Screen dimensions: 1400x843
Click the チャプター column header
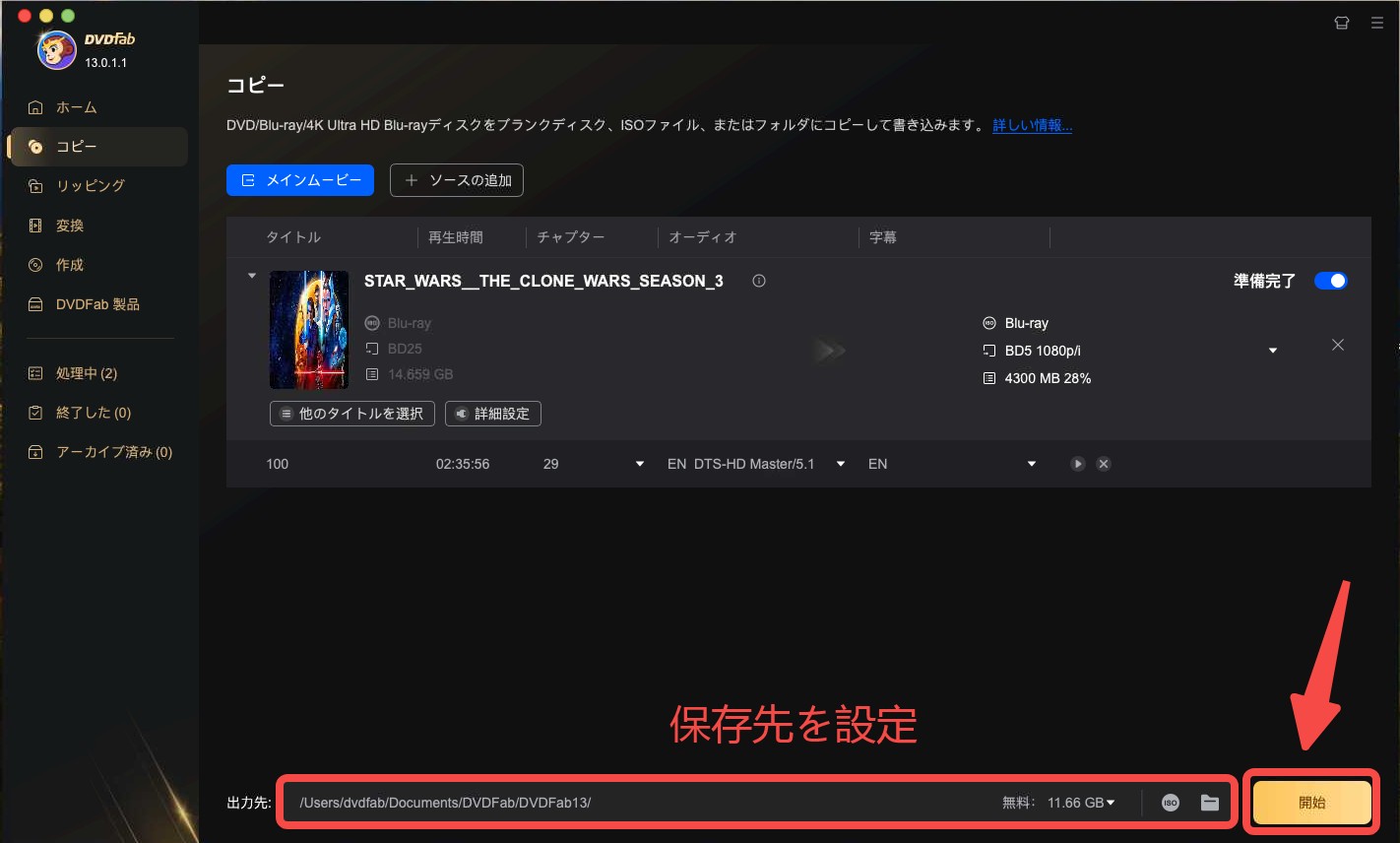[x=571, y=237]
